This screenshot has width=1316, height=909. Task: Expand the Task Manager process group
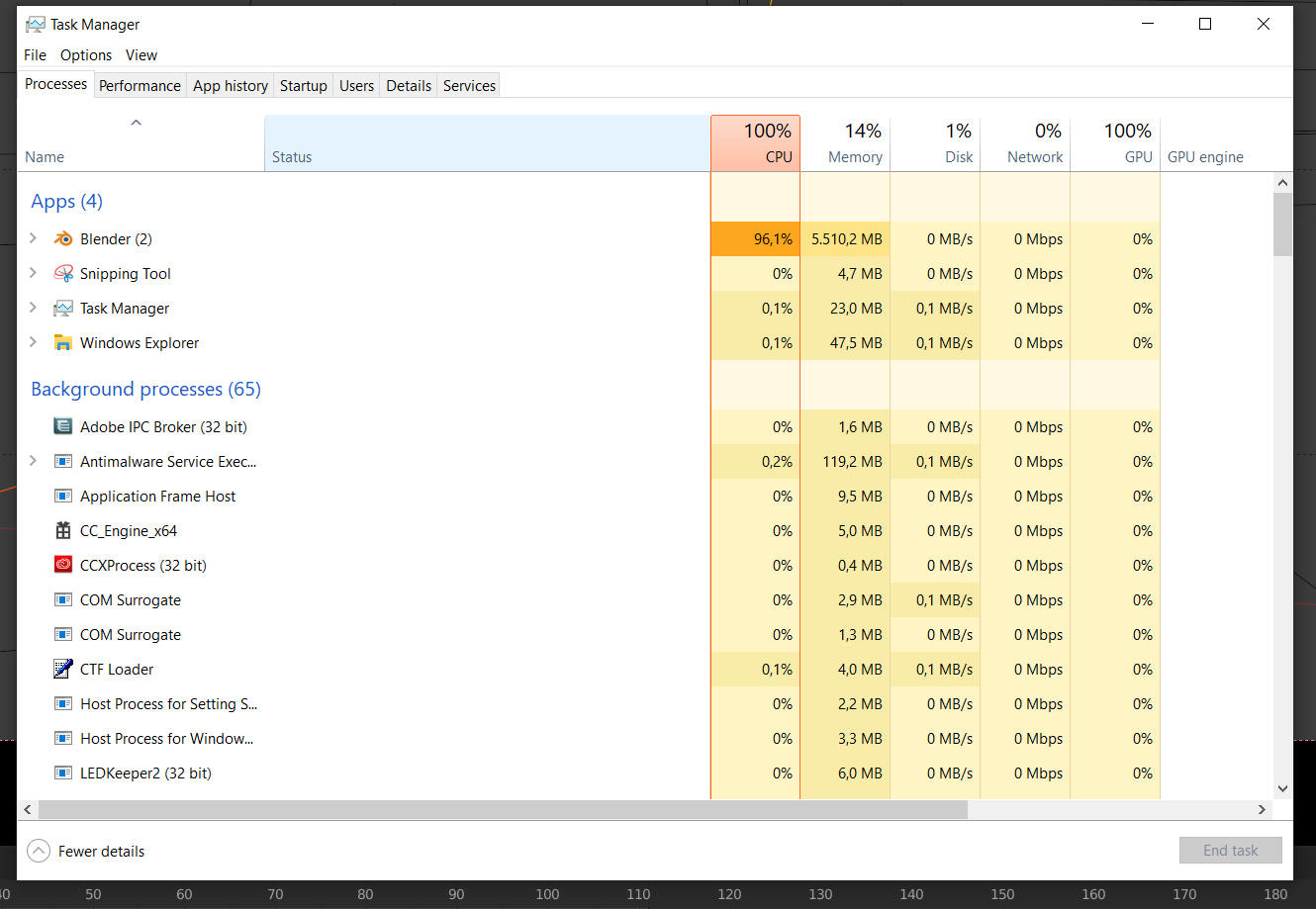[x=33, y=308]
